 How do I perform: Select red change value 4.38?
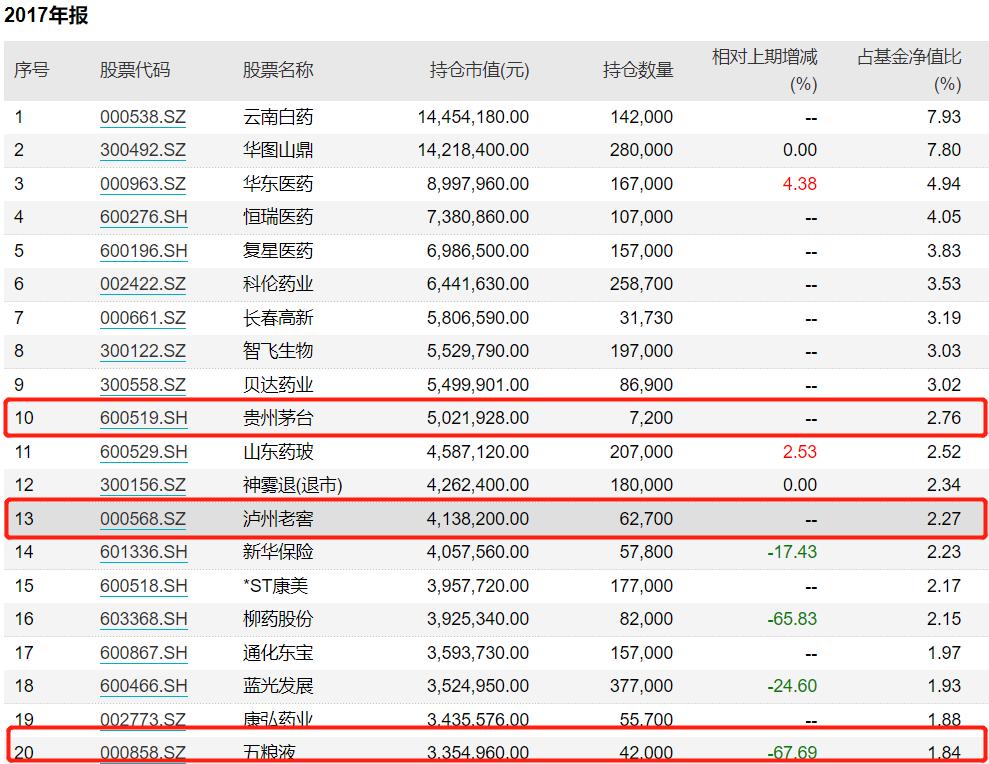[x=800, y=184]
